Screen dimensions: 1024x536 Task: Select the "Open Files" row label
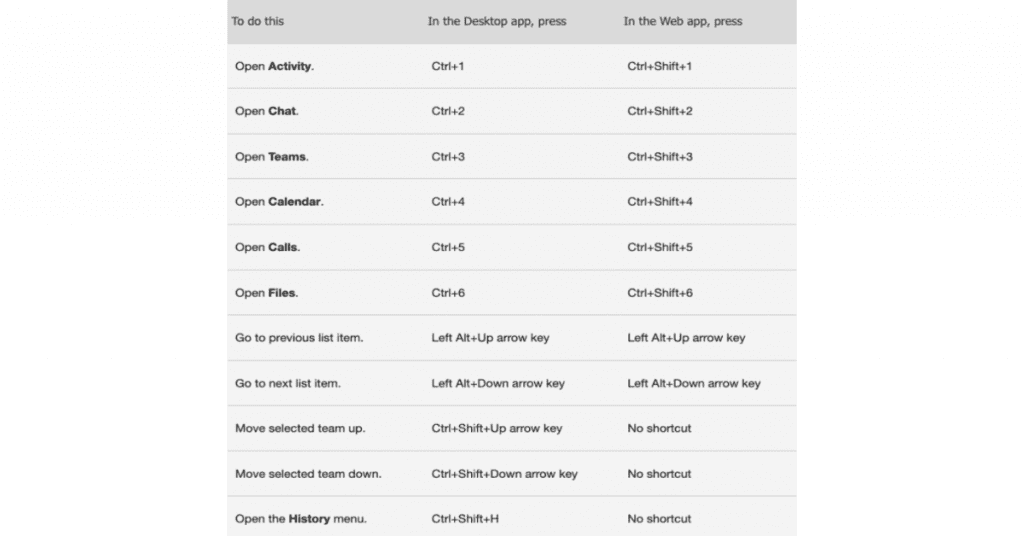(266, 293)
